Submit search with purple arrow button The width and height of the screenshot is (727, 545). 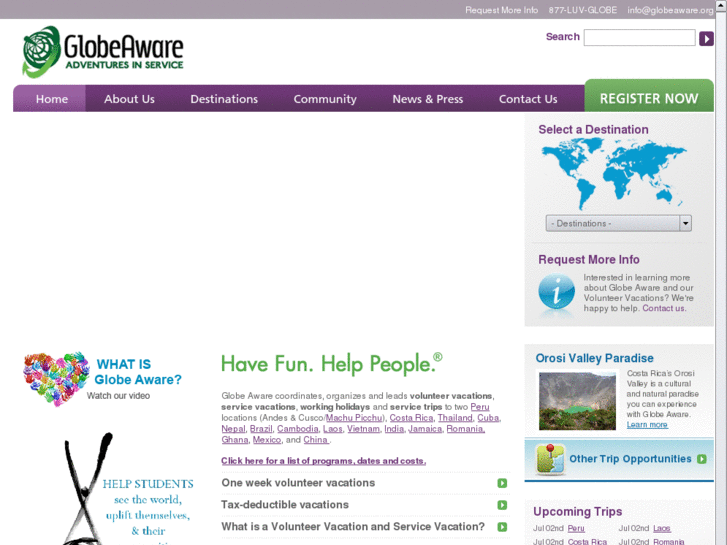coord(706,38)
